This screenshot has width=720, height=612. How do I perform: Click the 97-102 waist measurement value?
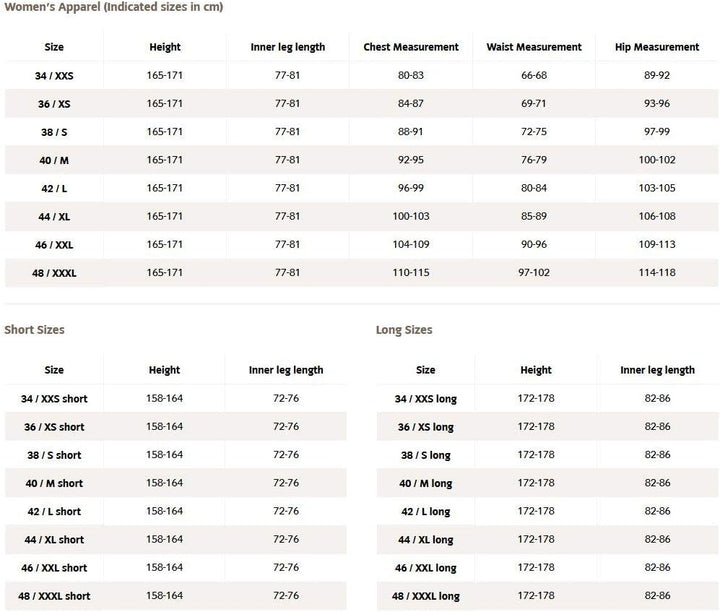[534, 273]
